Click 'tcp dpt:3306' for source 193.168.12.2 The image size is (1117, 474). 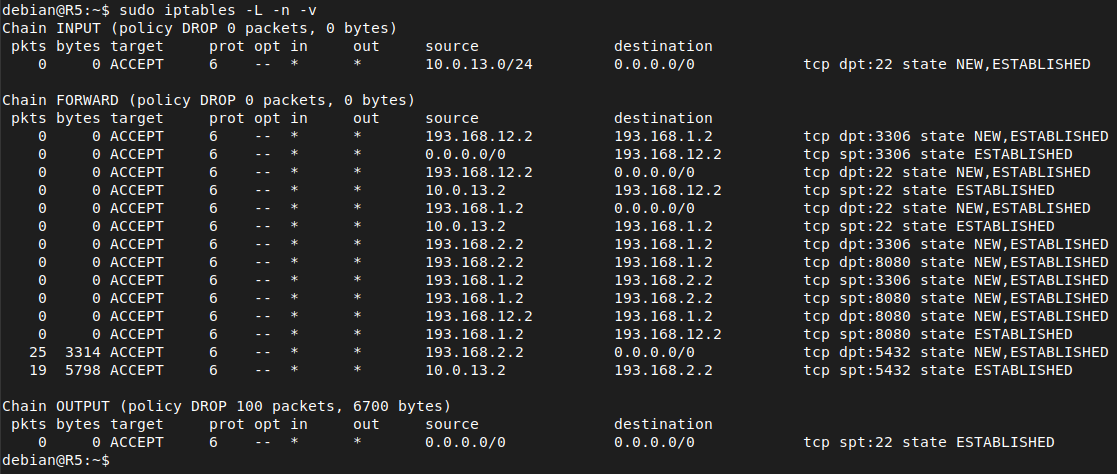(x=858, y=136)
